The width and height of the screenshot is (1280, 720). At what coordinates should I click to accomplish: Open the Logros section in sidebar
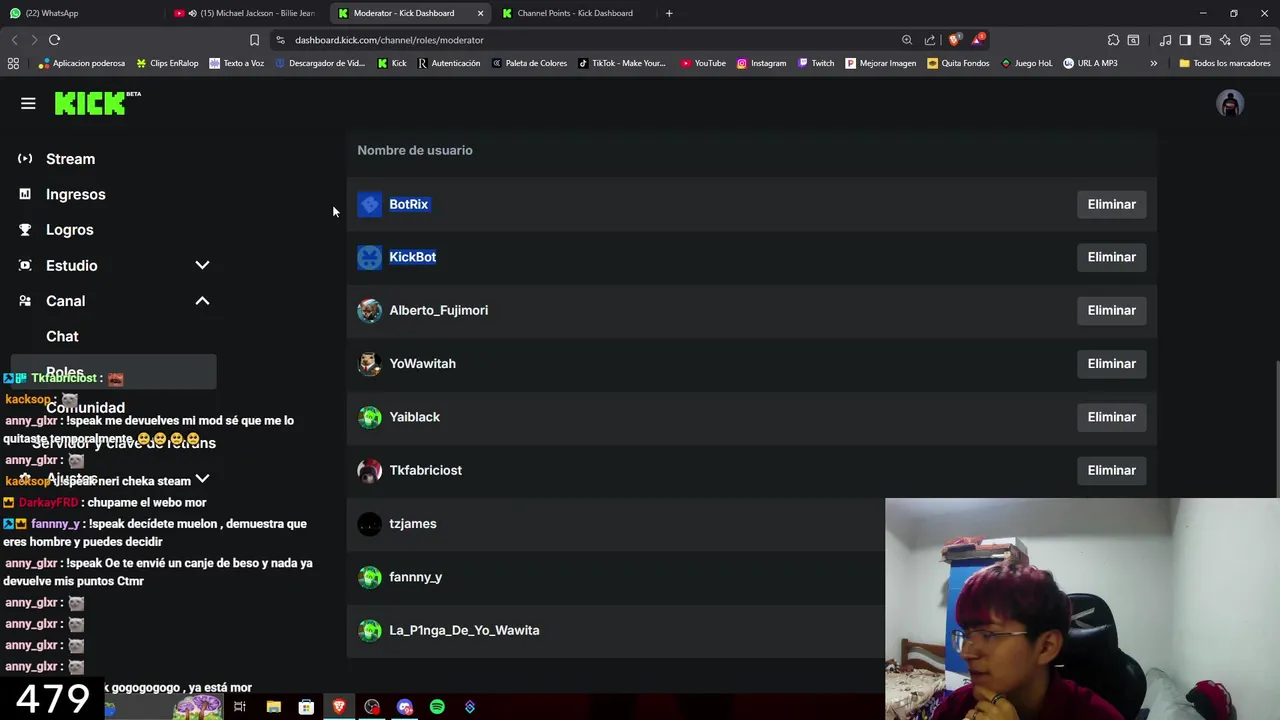pos(69,230)
